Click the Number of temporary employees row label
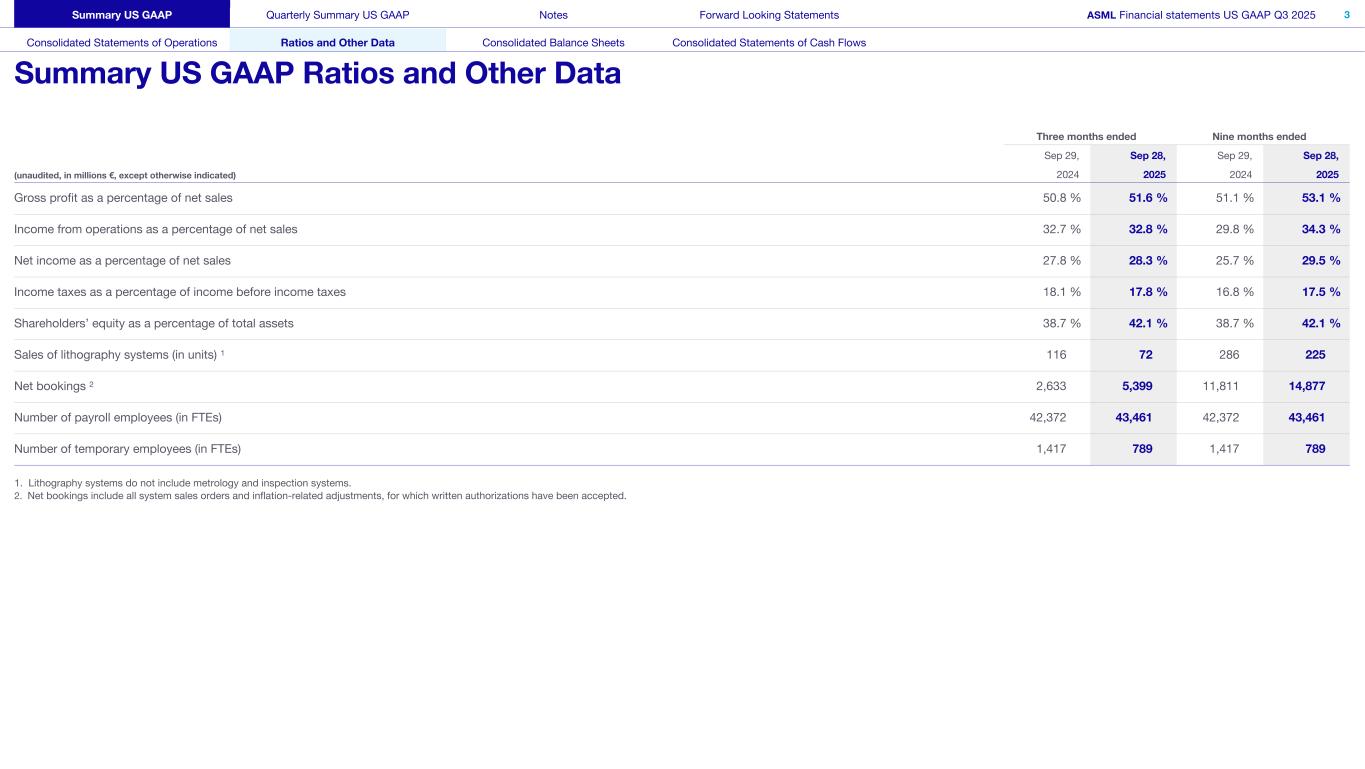The image size is (1365, 769). tap(128, 449)
